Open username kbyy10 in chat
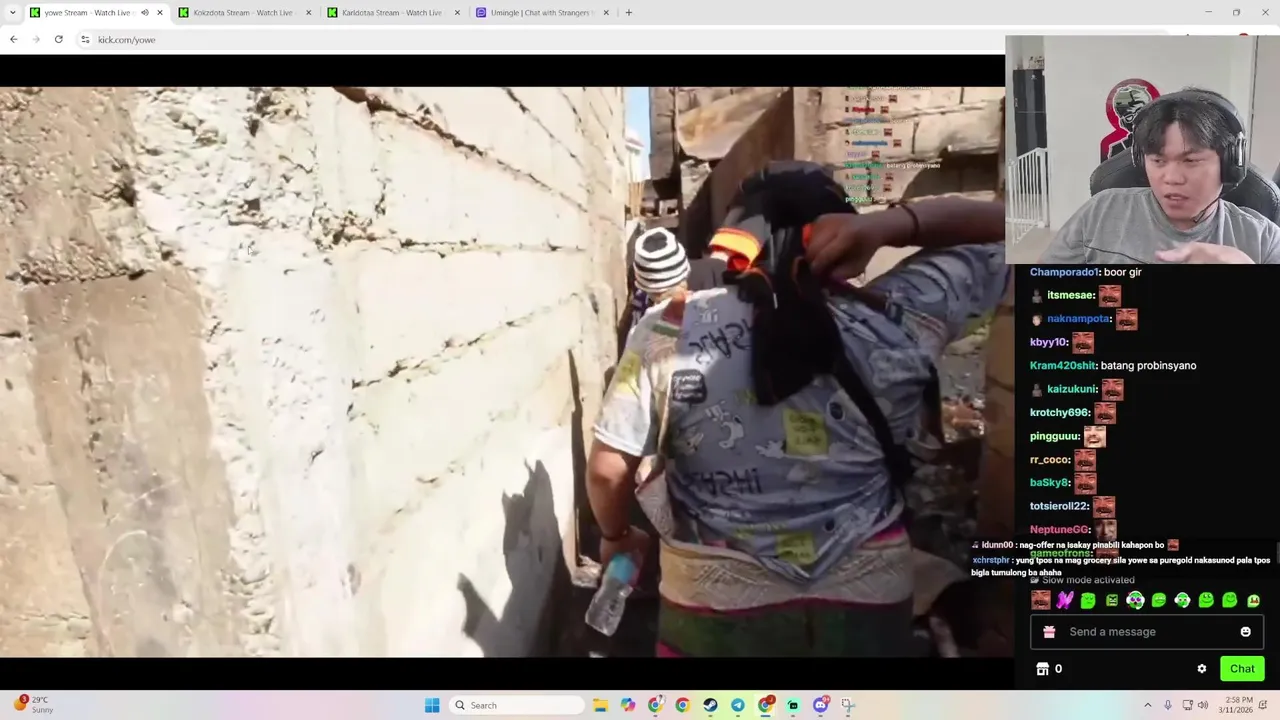1280x720 pixels. click(1050, 342)
